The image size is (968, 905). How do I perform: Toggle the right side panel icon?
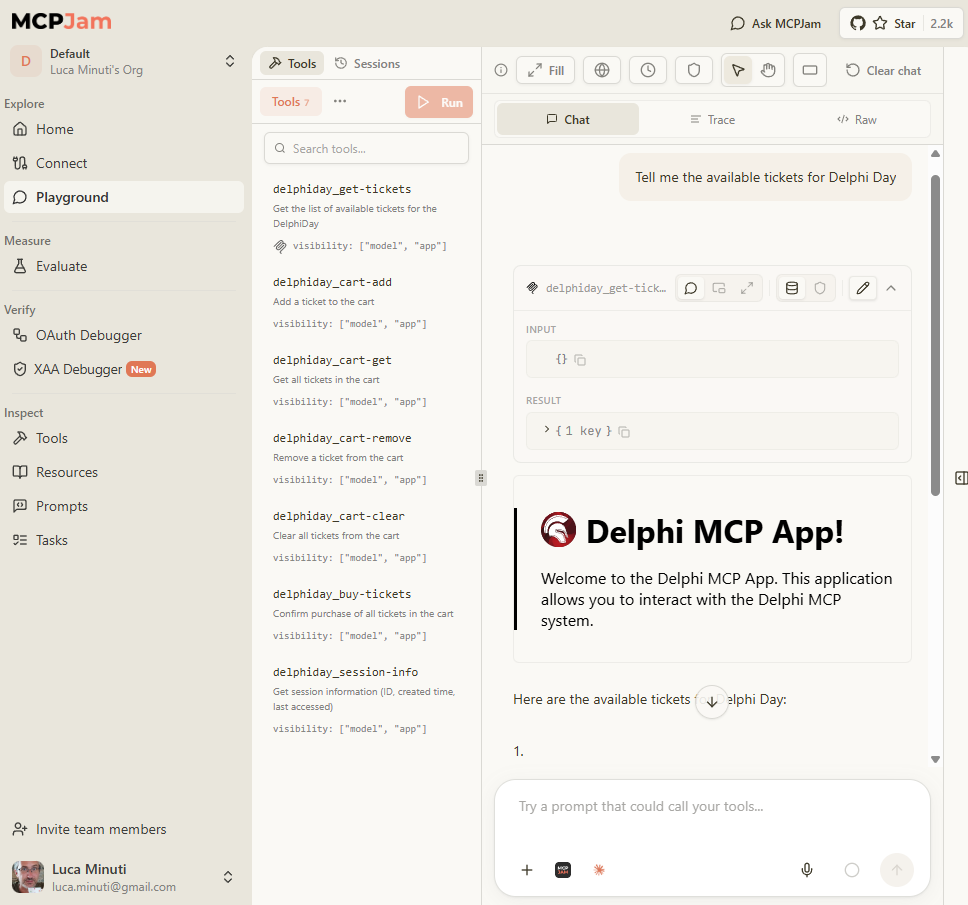961,478
